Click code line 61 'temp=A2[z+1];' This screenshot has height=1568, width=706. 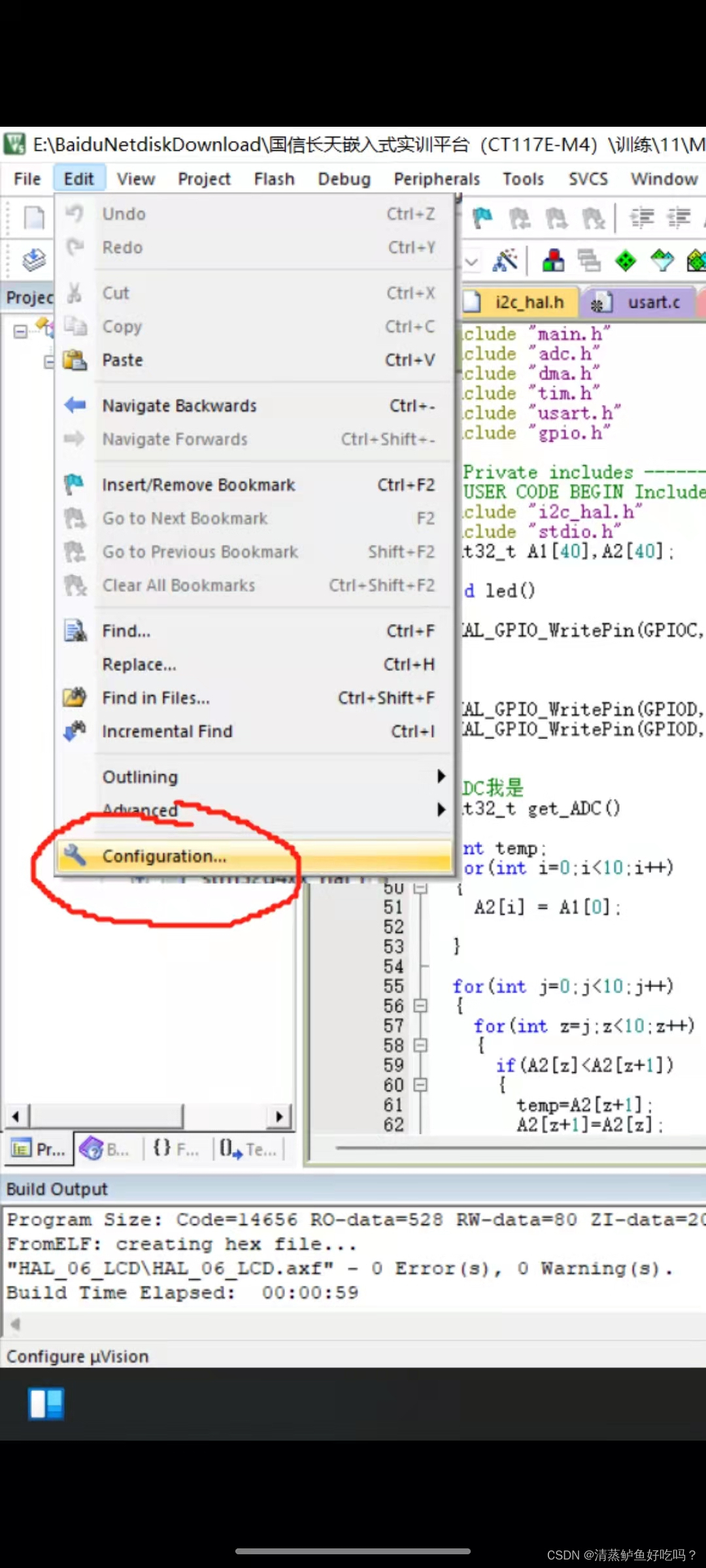coord(584,1105)
